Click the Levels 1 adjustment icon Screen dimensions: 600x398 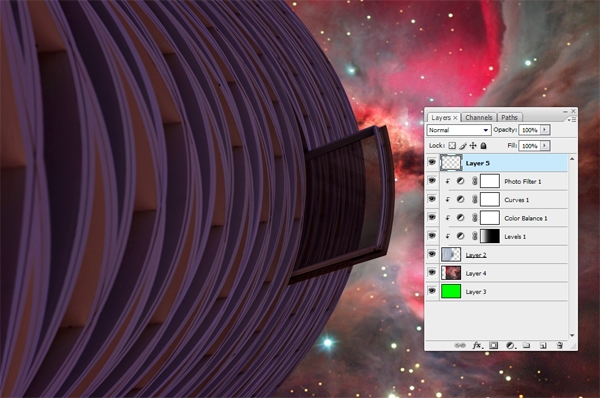(x=460, y=236)
